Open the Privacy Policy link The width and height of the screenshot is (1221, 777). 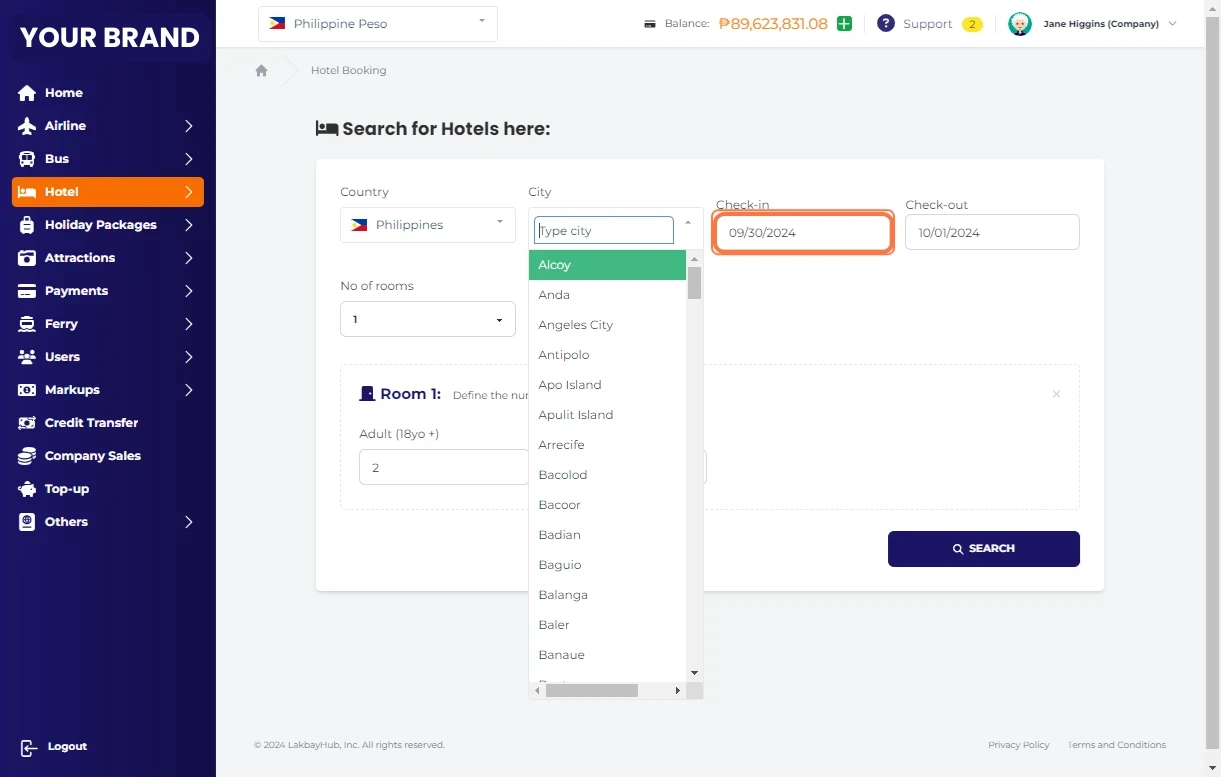[x=1018, y=745]
